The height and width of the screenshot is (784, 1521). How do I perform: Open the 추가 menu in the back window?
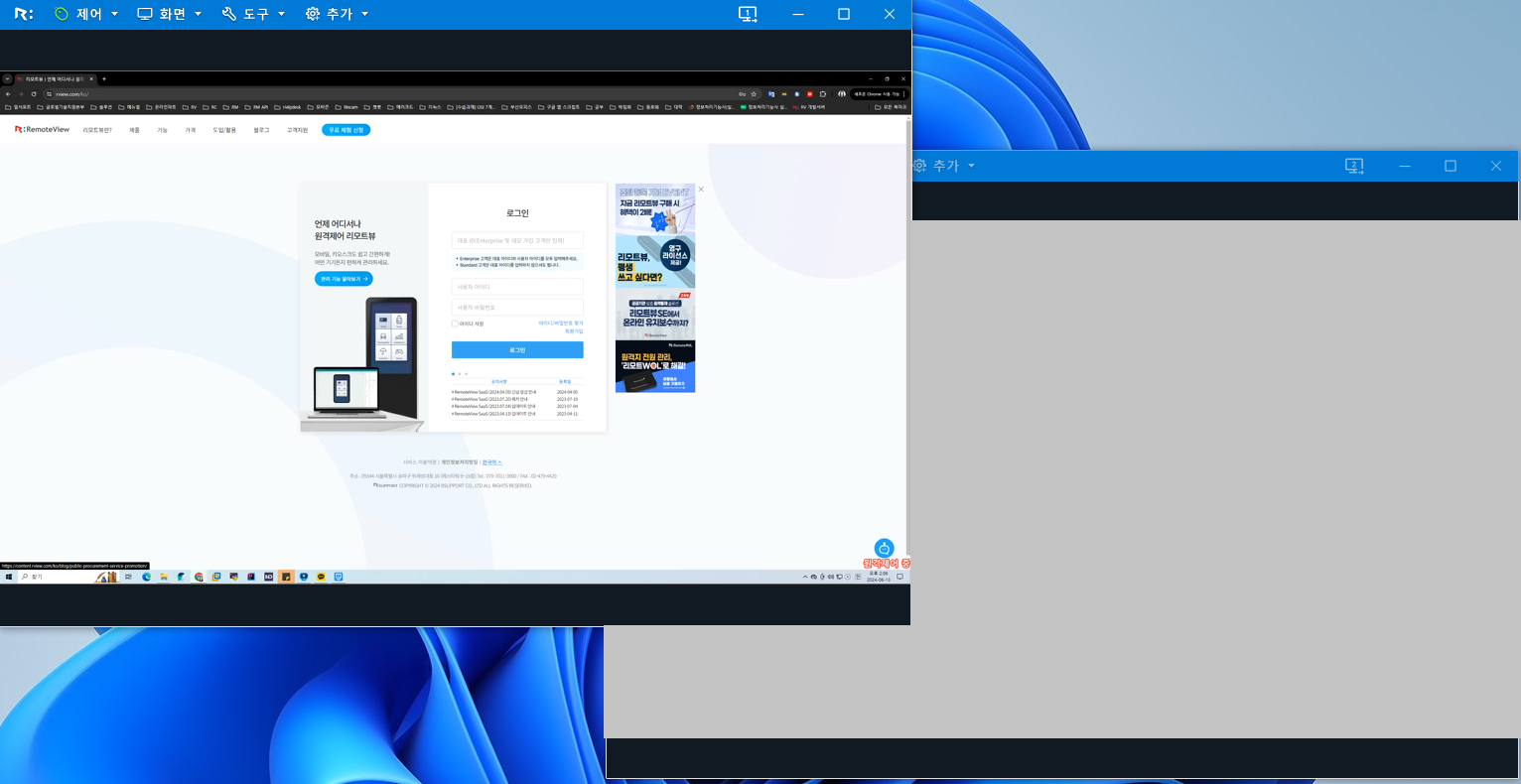point(944,166)
